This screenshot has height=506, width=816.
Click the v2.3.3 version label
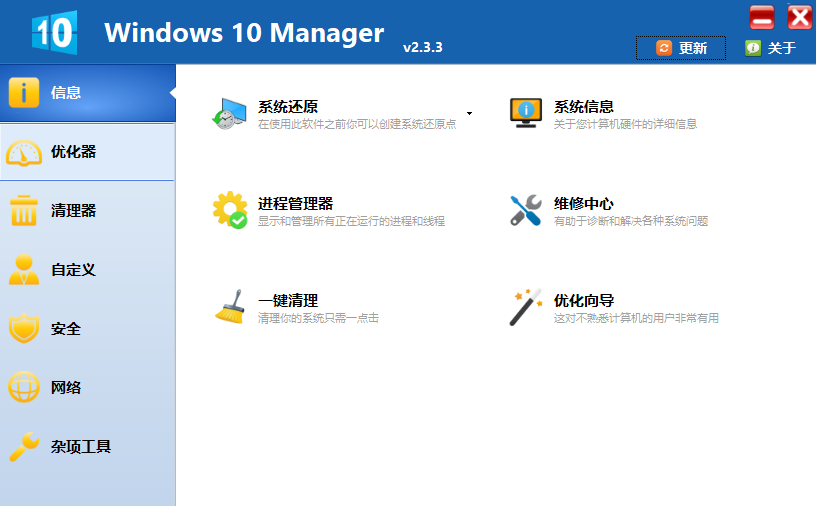pyautogui.click(x=423, y=47)
